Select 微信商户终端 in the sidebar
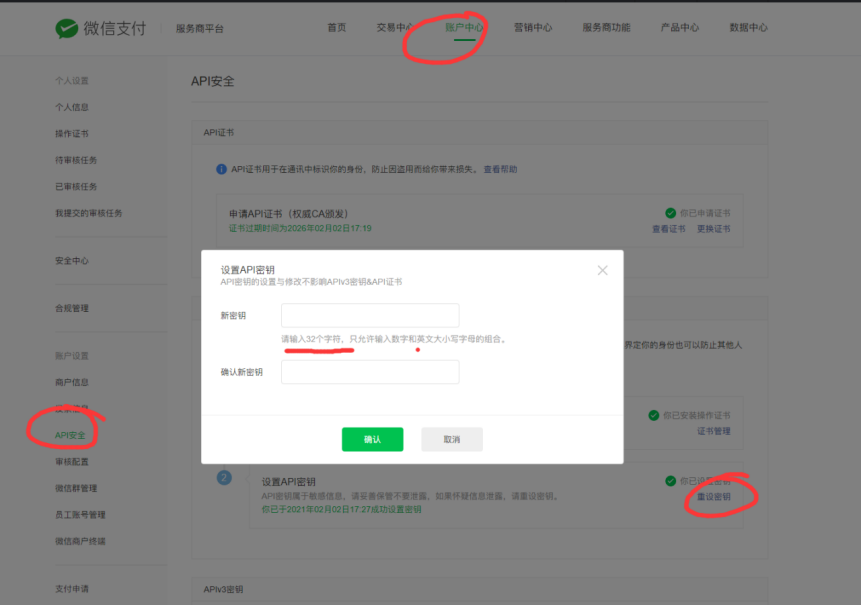Screen dimensions: 861x605 [x=80, y=541]
